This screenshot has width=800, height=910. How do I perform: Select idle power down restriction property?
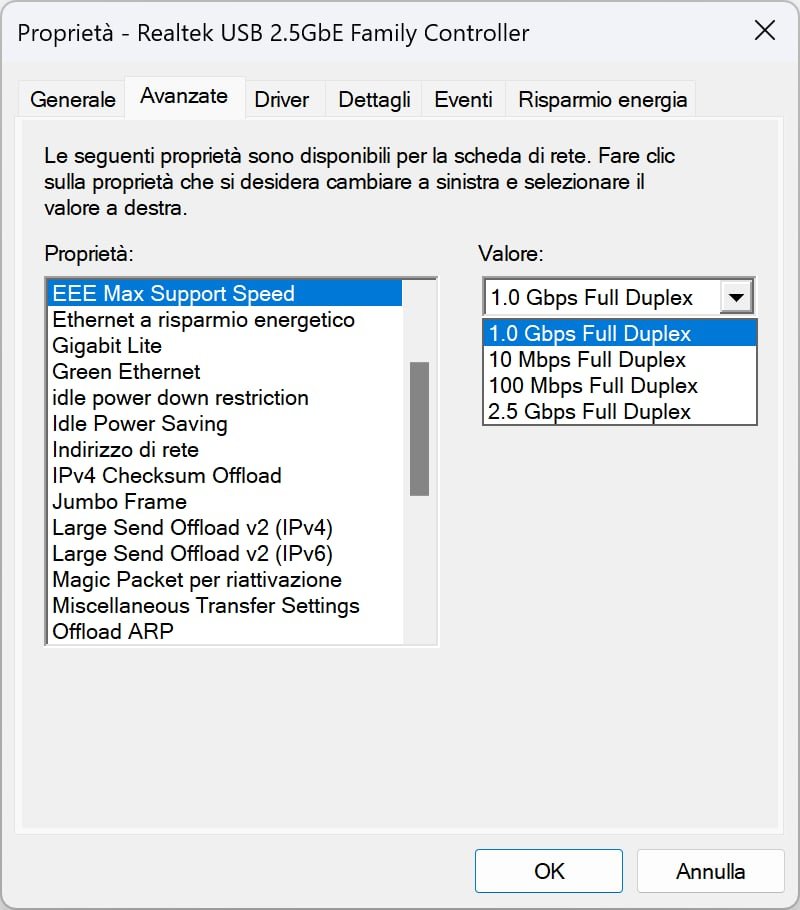click(x=225, y=398)
